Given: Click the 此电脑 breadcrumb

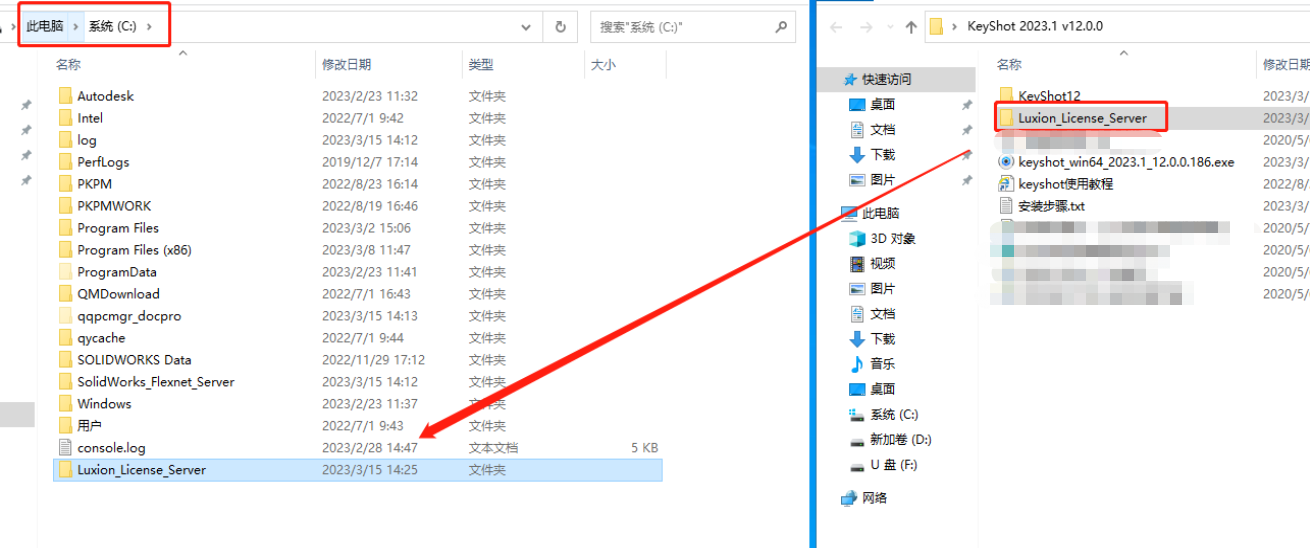Looking at the screenshot, I should coord(45,27).
